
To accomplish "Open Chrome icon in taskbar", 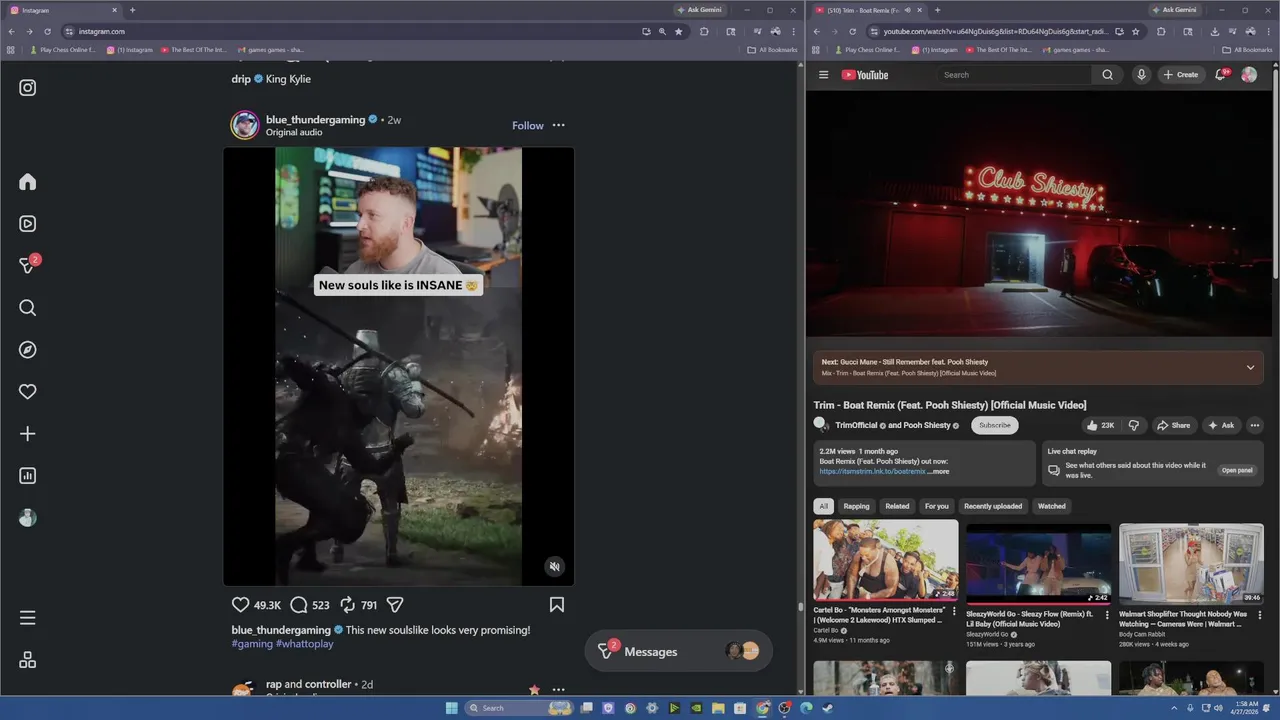I will click(x=762, y=708).
